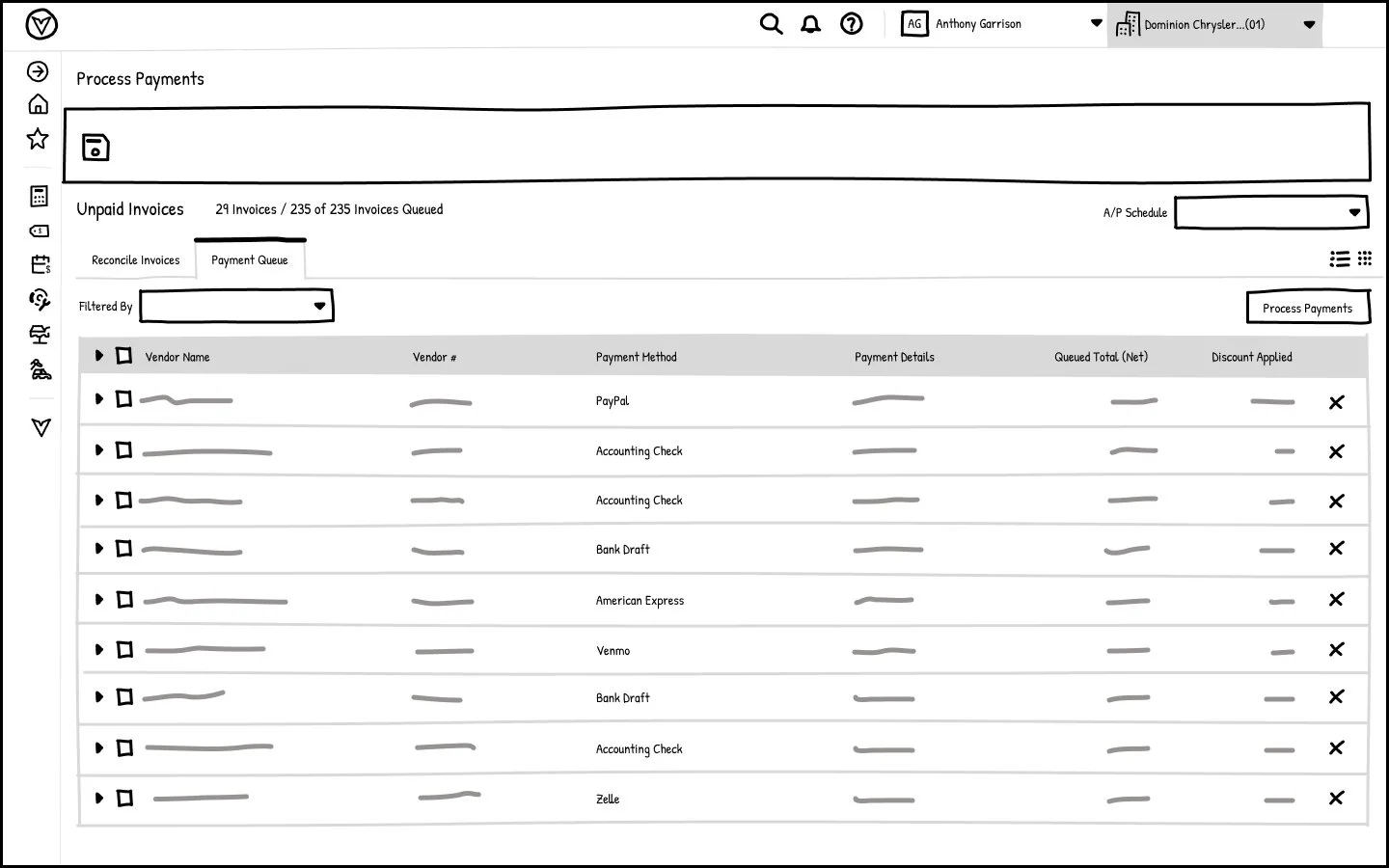Viewport: 1389px width, 868px height.
Task: Click the V-shaped logo icon at sidebar bottom
Action: tap(41, 427)
